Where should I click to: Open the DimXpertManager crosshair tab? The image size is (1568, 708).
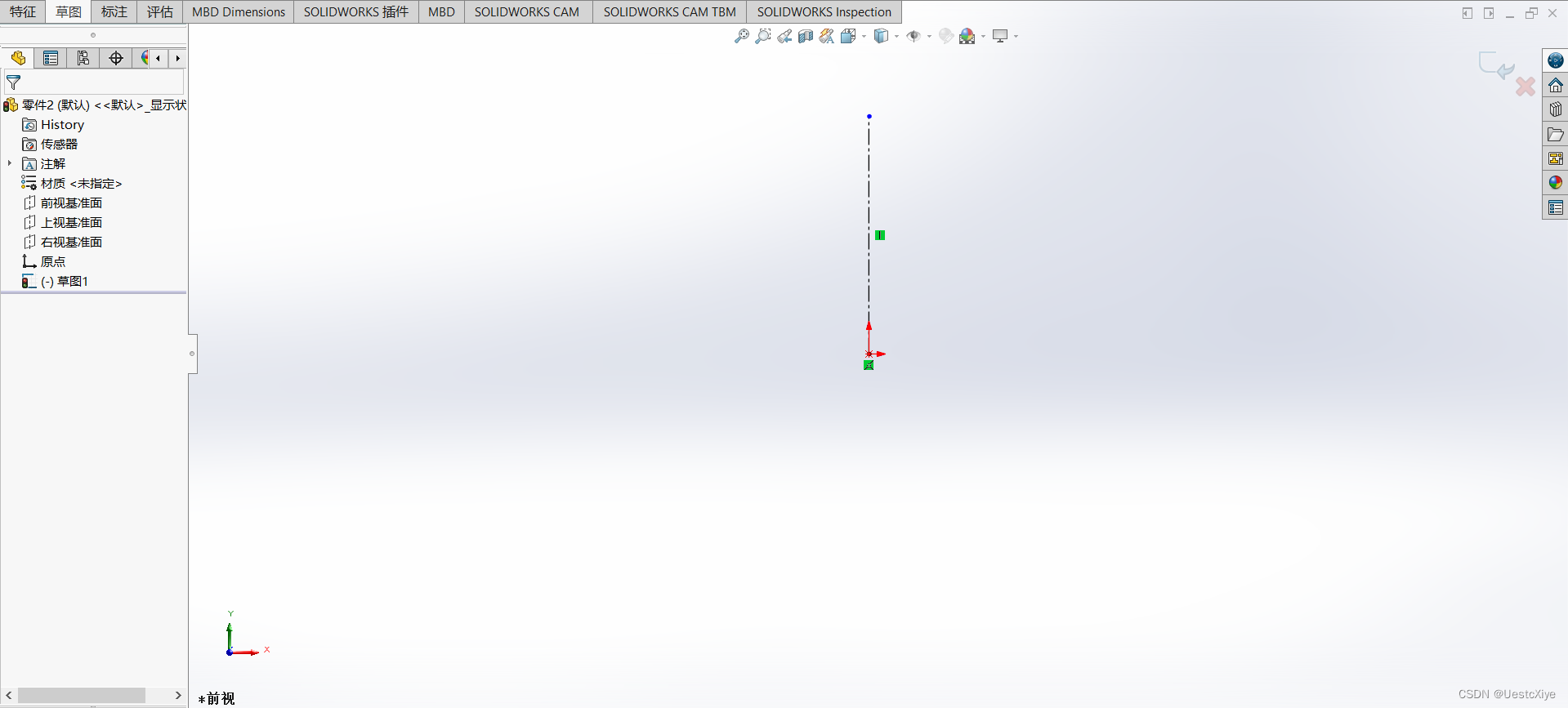(x=116, y=58)
